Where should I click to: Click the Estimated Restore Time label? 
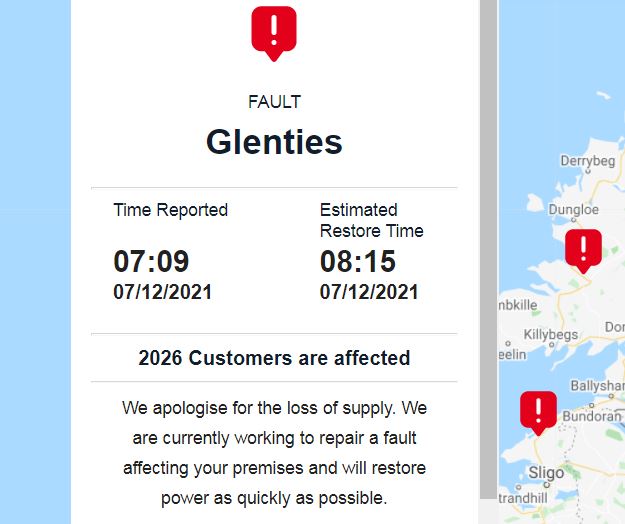coord(371,220)
